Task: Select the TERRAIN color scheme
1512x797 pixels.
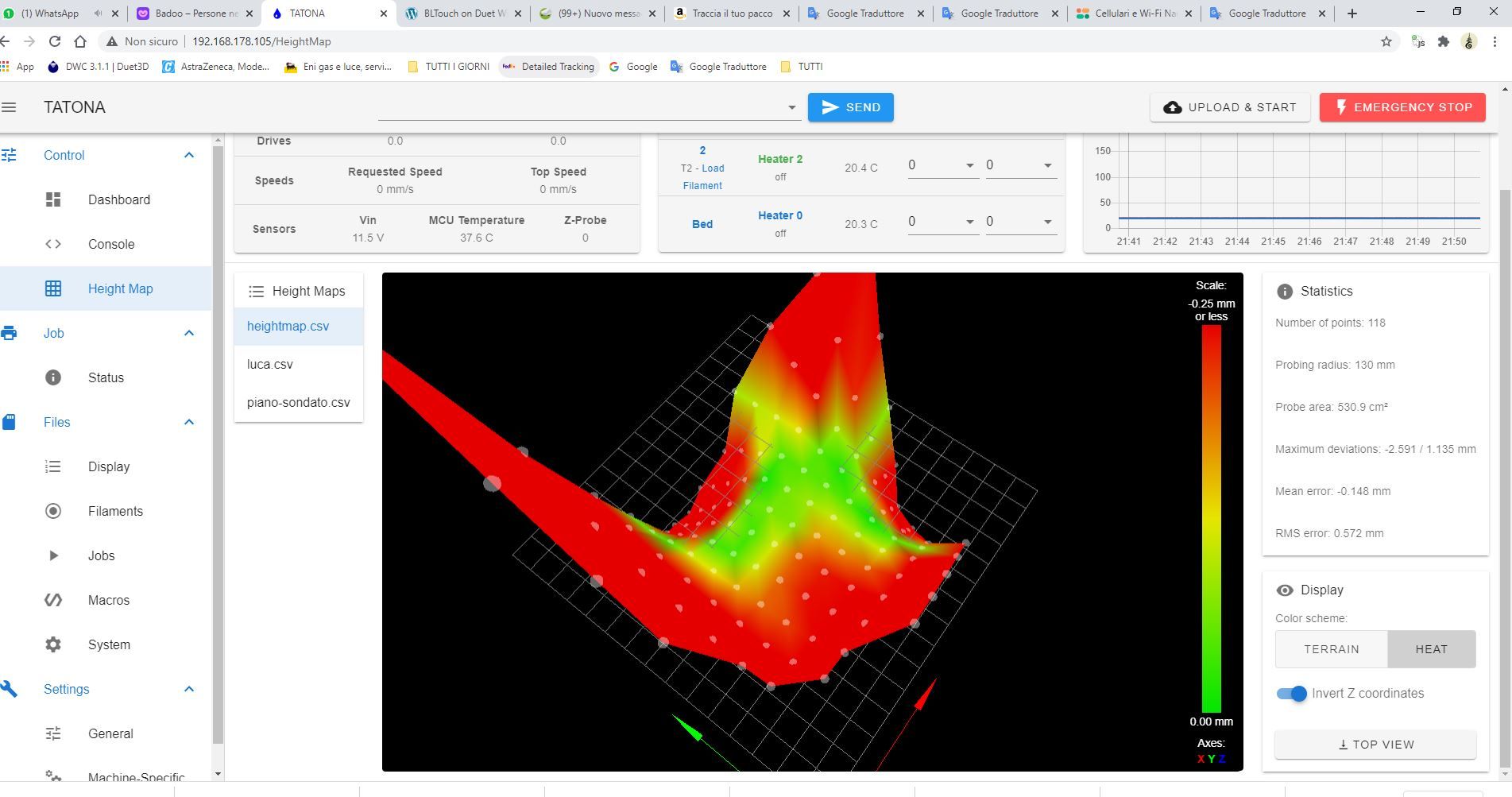Action: point(1332,649)
